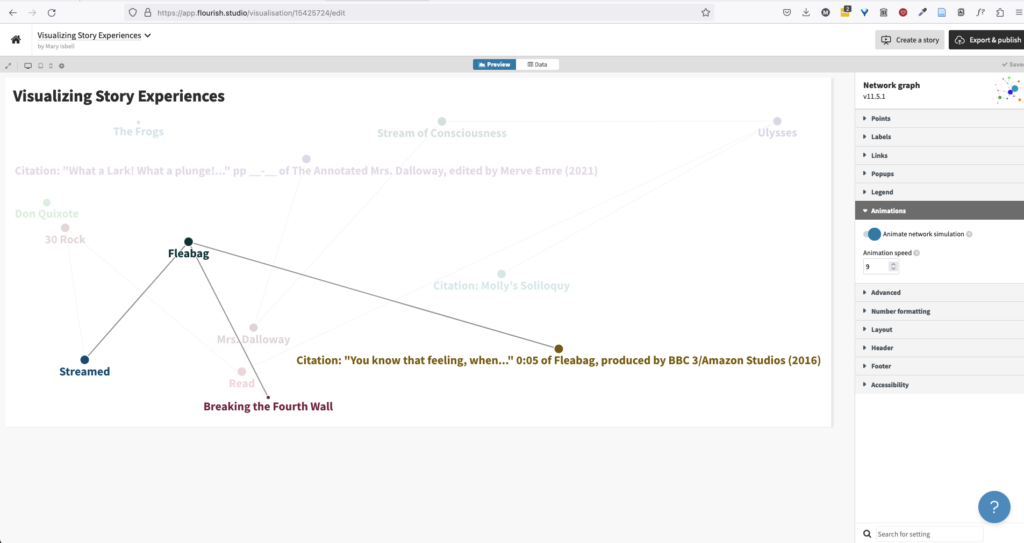Select the faded Mrs. Dalloway node
1024x543 pixels.
click(x=253, y=327)
